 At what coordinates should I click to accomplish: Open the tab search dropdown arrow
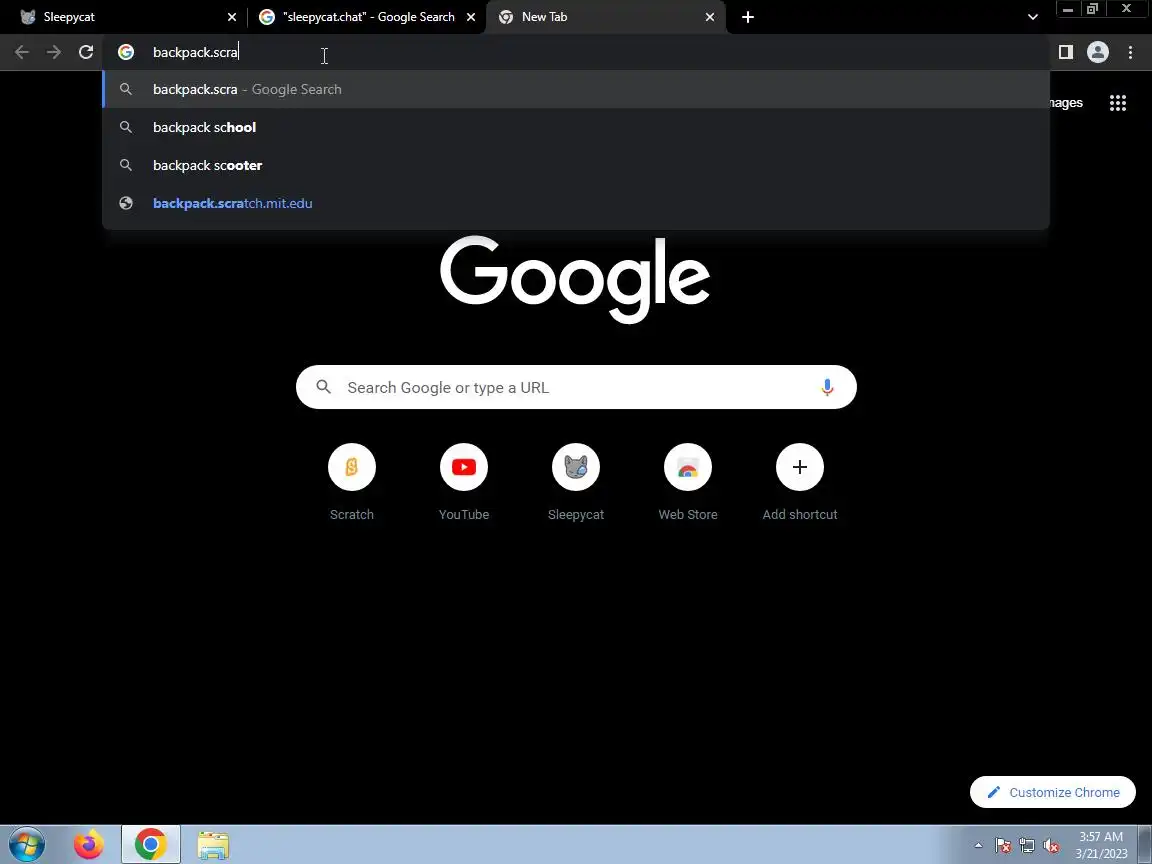click(1032, 17)
